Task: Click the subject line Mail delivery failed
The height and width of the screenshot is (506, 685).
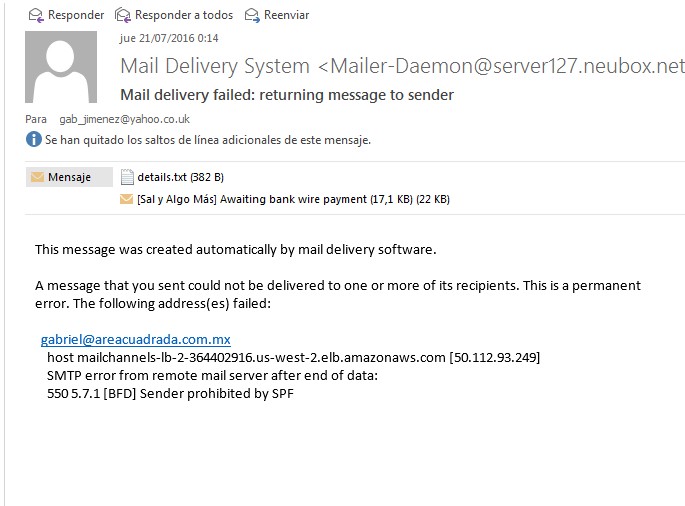Action: pos(287,95)
